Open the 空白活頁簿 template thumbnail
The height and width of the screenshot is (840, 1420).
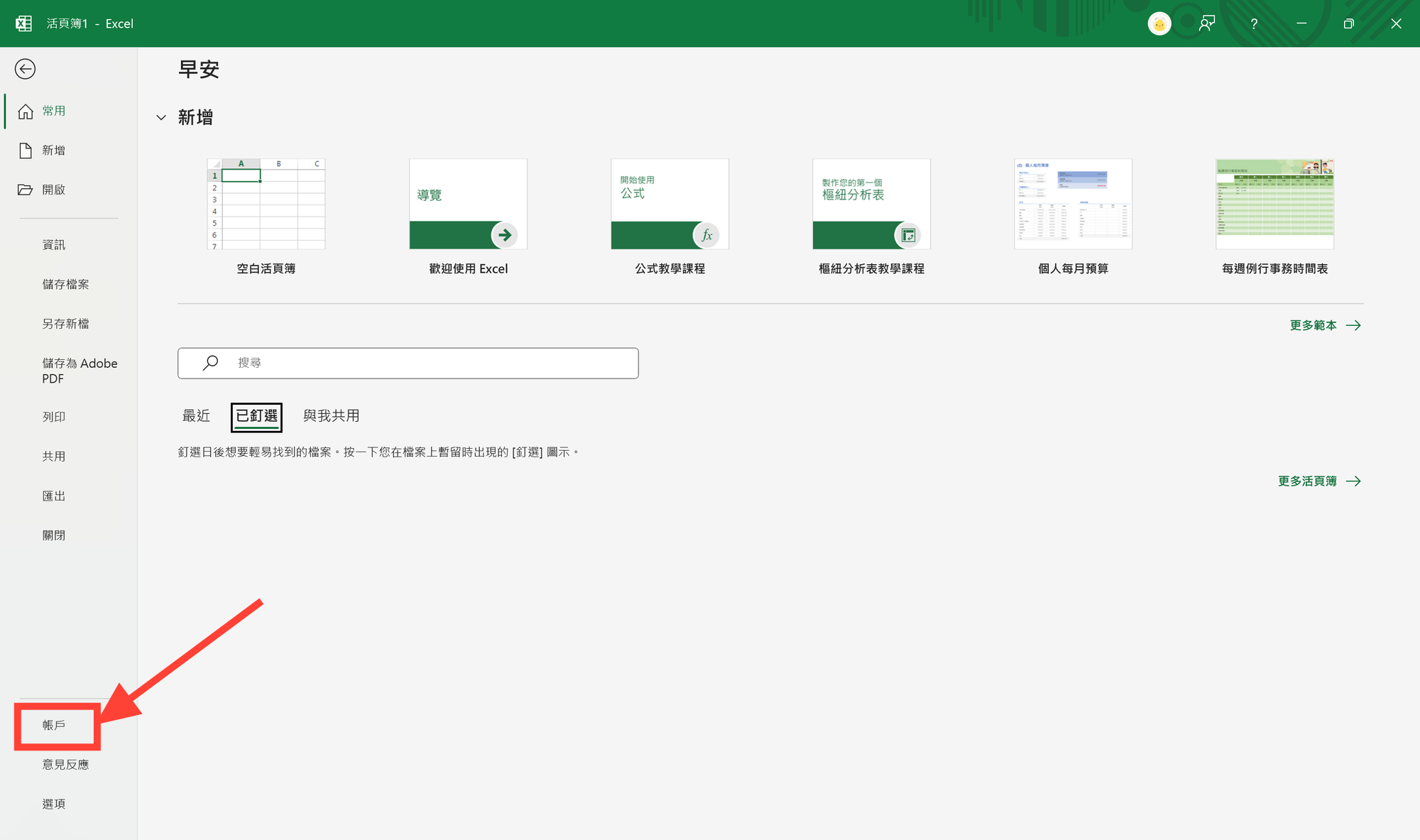click(x=266, y=204)
